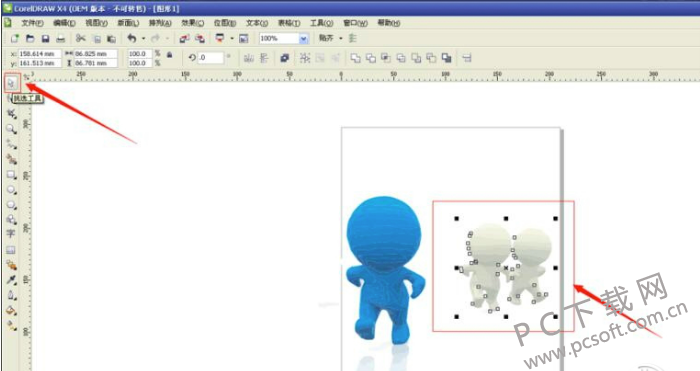Viewport: 700px width, 371px height.
Task: Select the Outline pen tool
Action: (11, 295)
